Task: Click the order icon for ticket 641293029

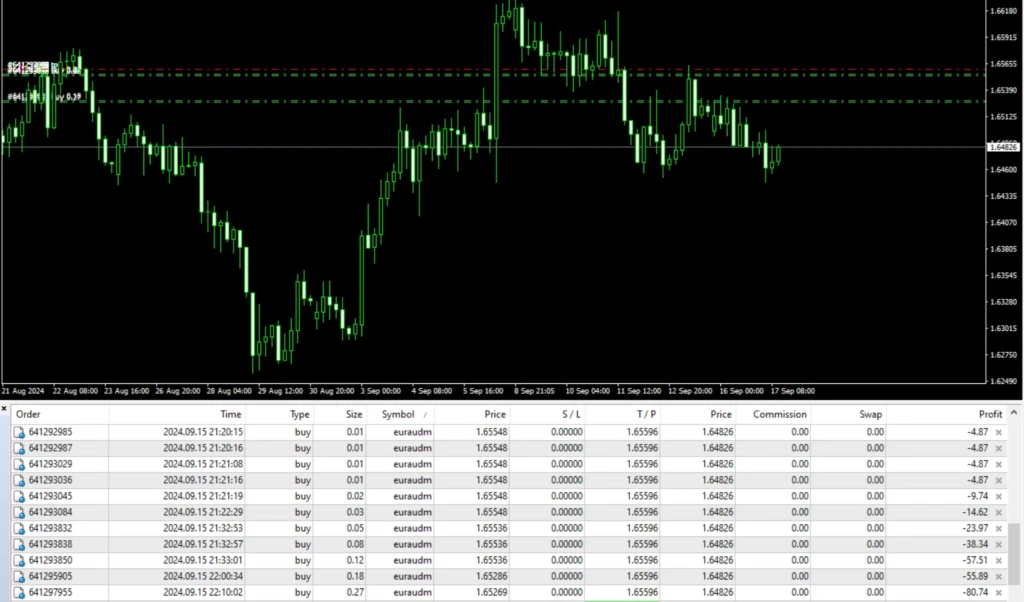Action: click(20, 464)
